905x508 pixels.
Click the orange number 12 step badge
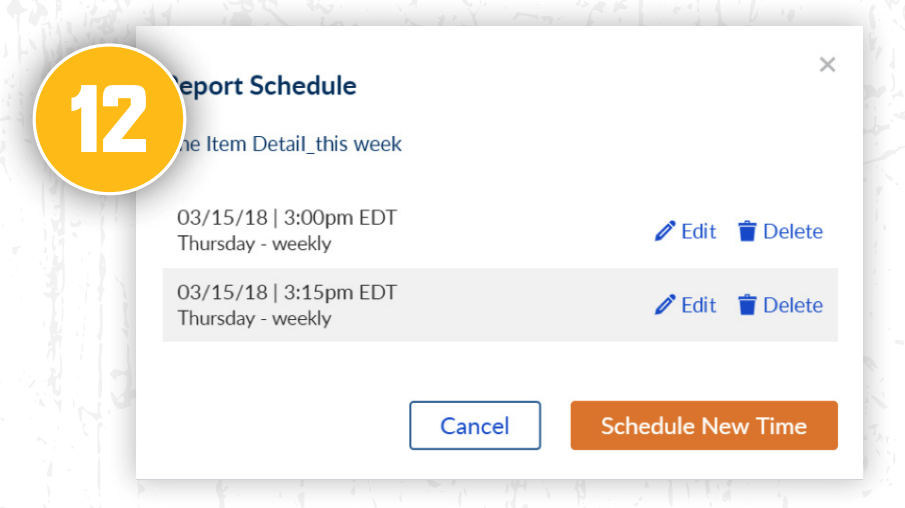[108, 120]
